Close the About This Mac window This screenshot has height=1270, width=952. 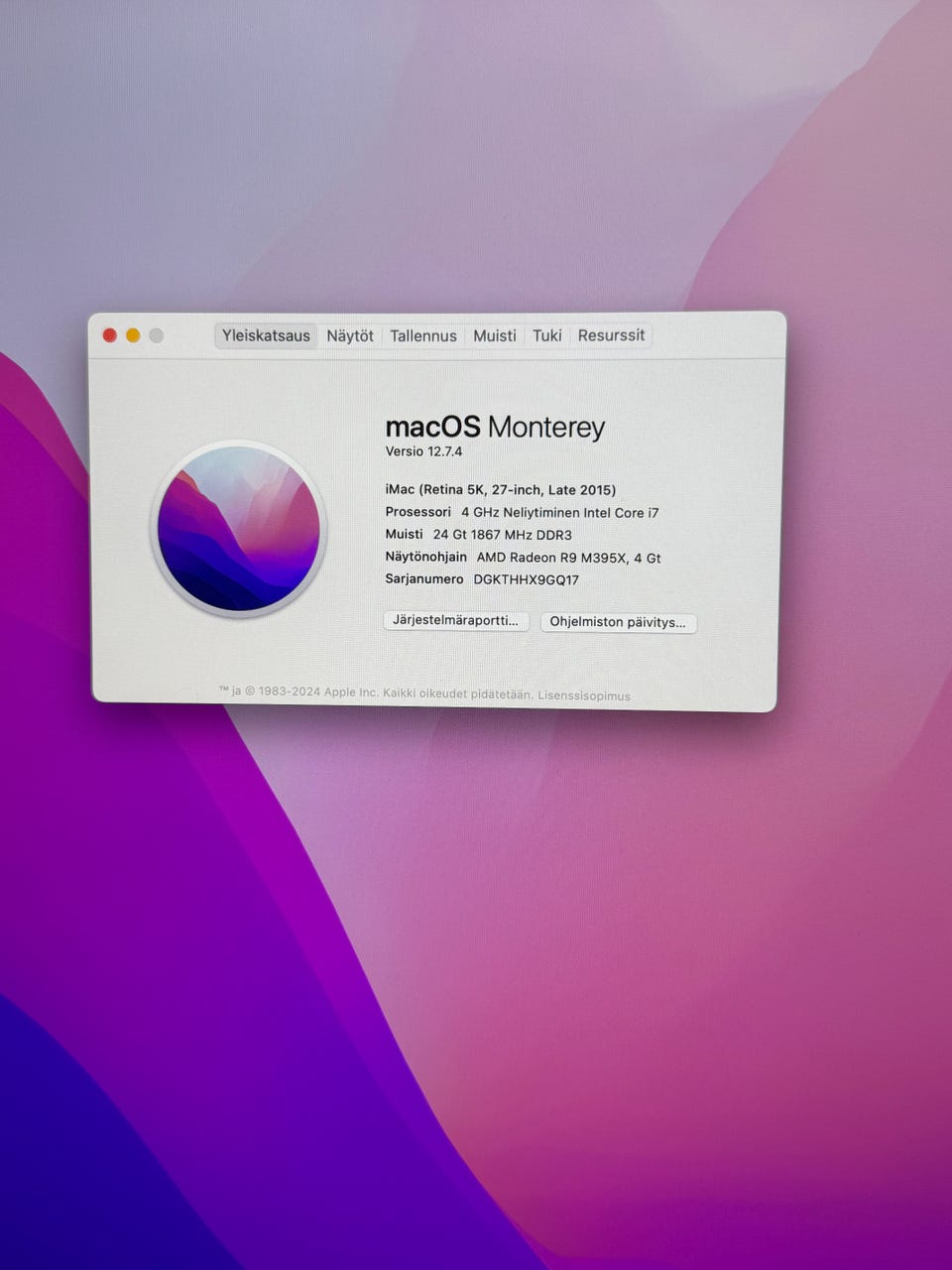(110, 335)
